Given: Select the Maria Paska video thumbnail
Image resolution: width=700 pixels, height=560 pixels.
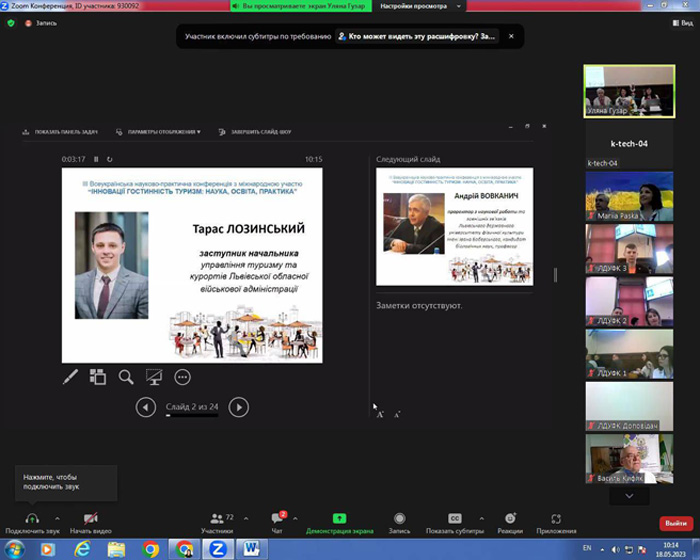Looking at the screenshot, I should coord(629,196).
